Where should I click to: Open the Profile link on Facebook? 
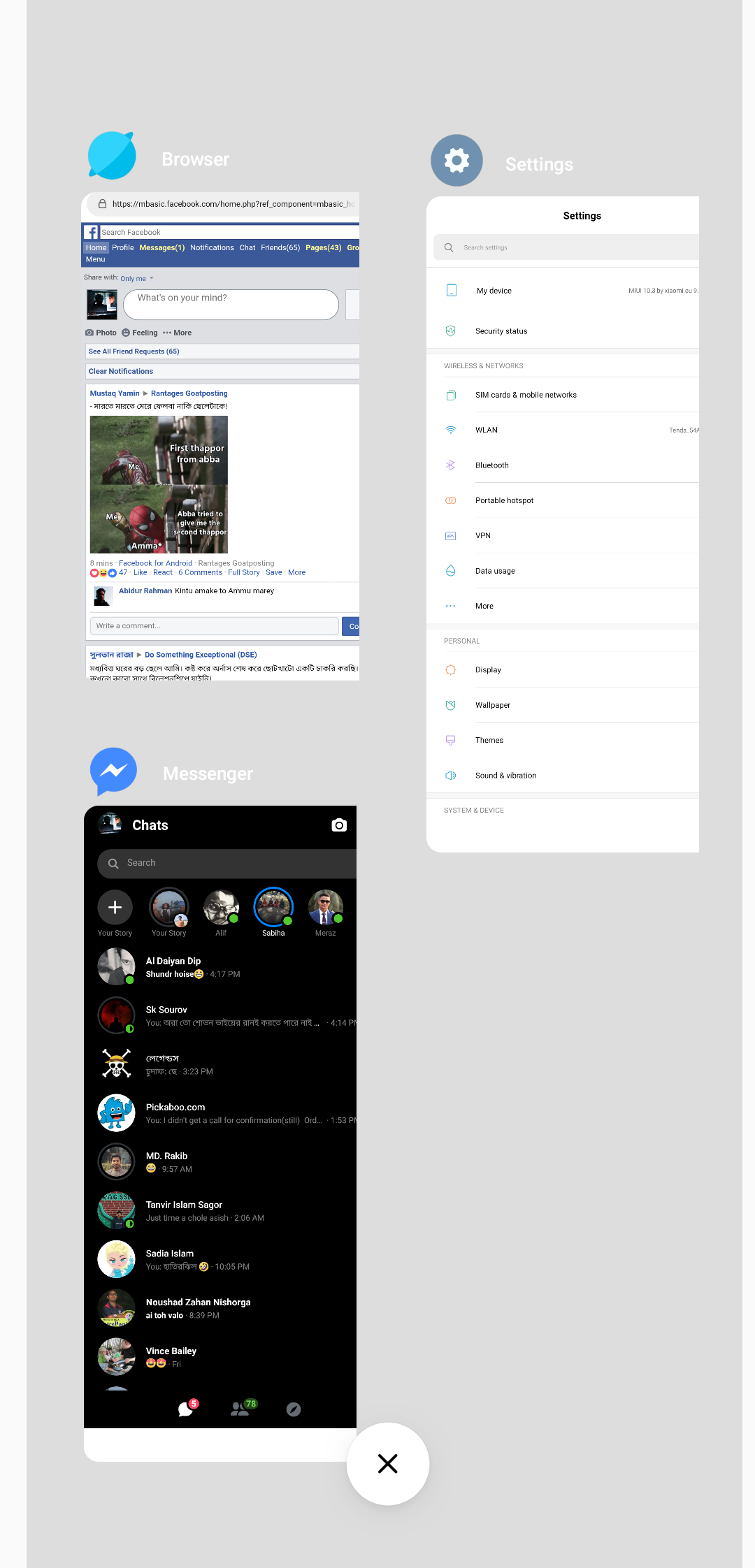pos(123,248)
